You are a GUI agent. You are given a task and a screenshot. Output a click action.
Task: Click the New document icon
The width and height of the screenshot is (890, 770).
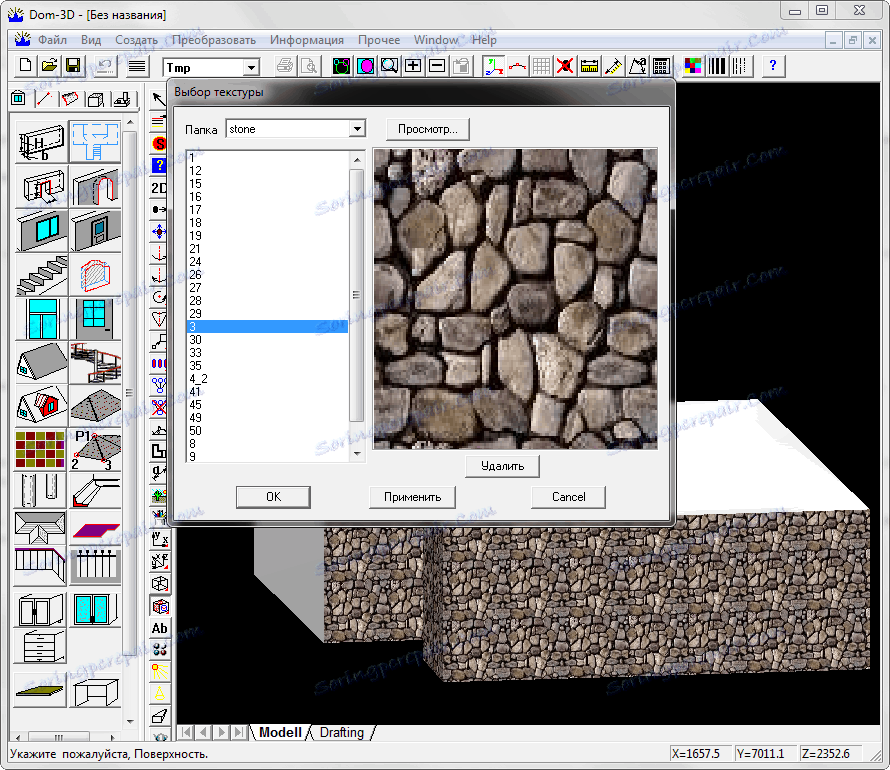point(25,66)
